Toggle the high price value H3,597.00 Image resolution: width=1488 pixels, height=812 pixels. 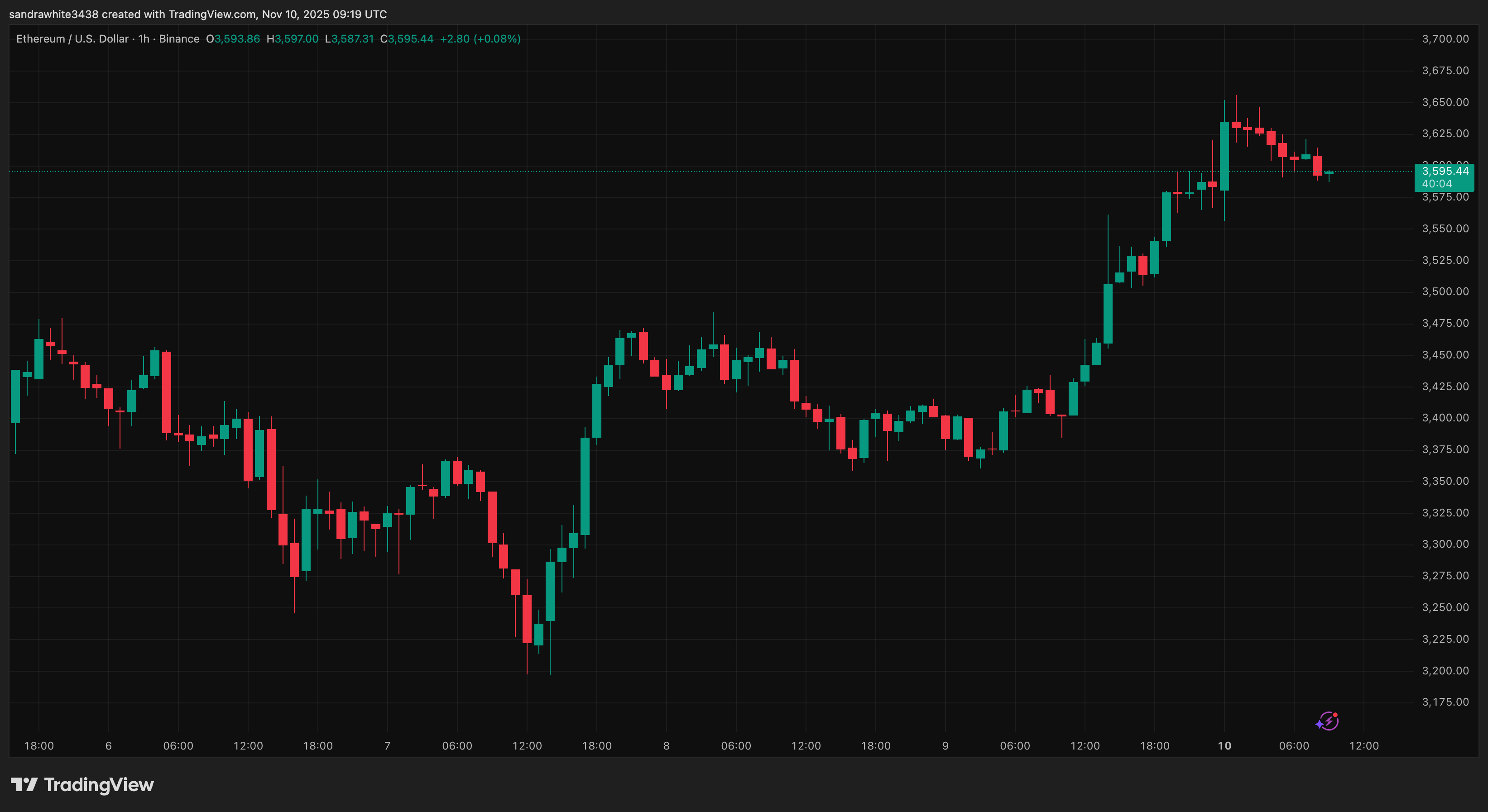[293, 38]
